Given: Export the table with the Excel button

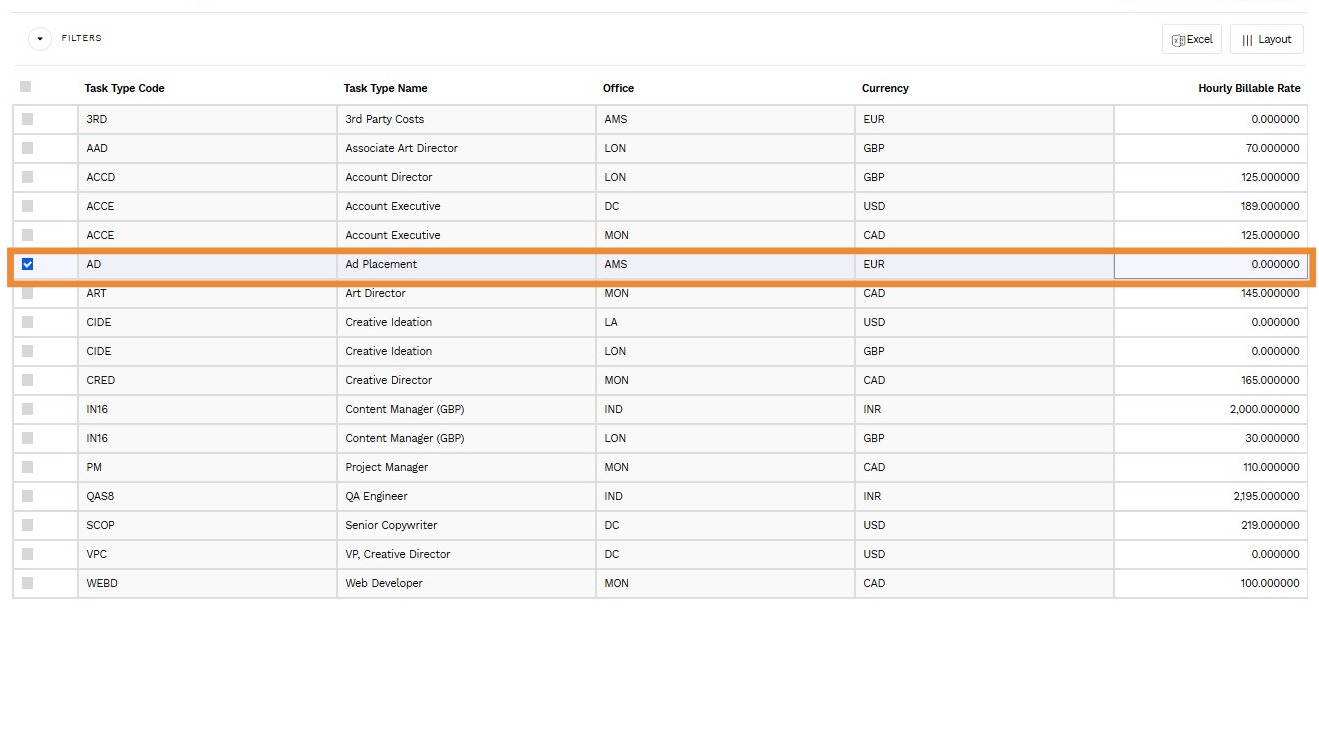Looking at the screenshot, I should tap(1191, 39).
